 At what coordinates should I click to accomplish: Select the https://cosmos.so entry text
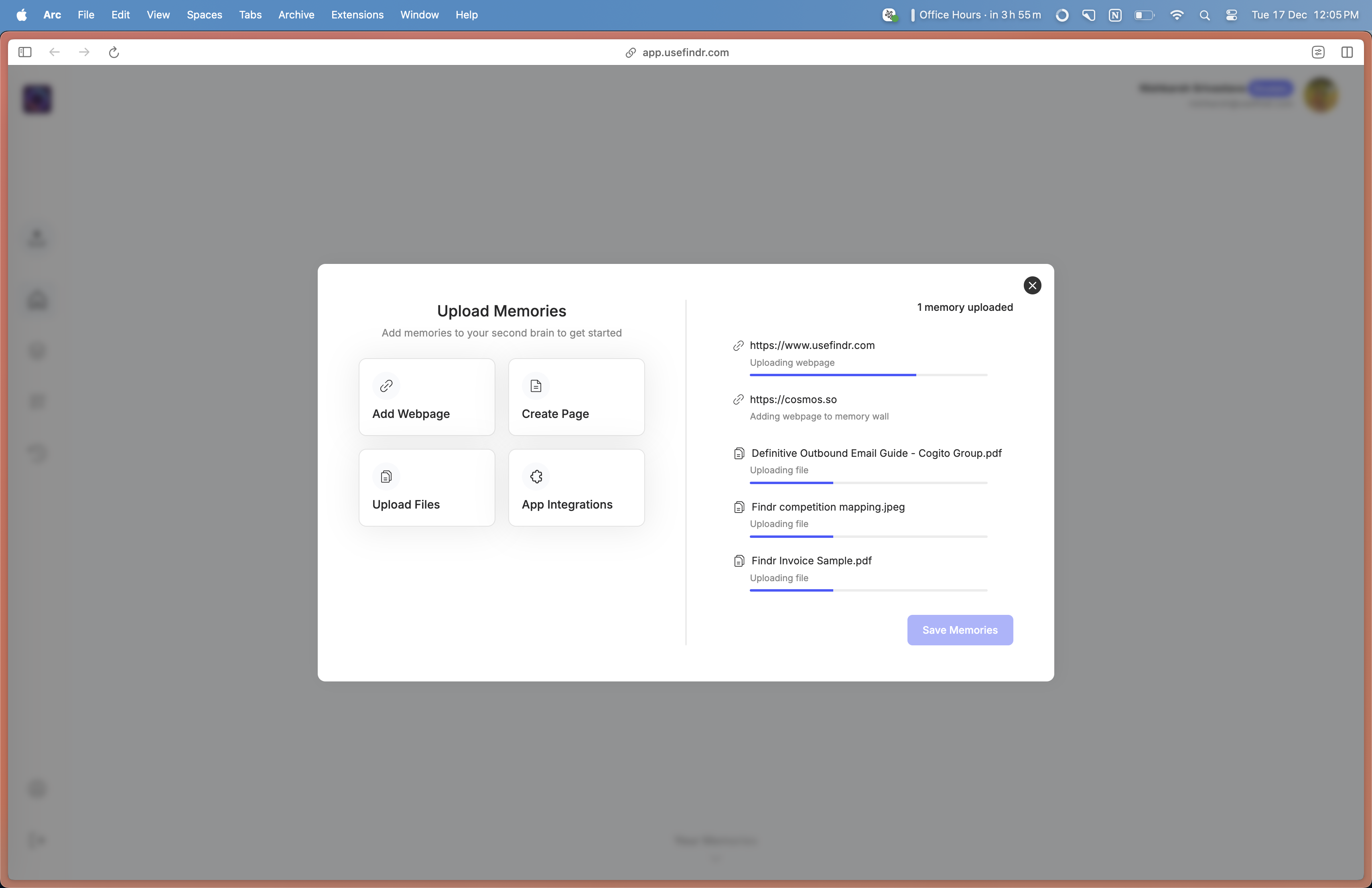point(793,399)
